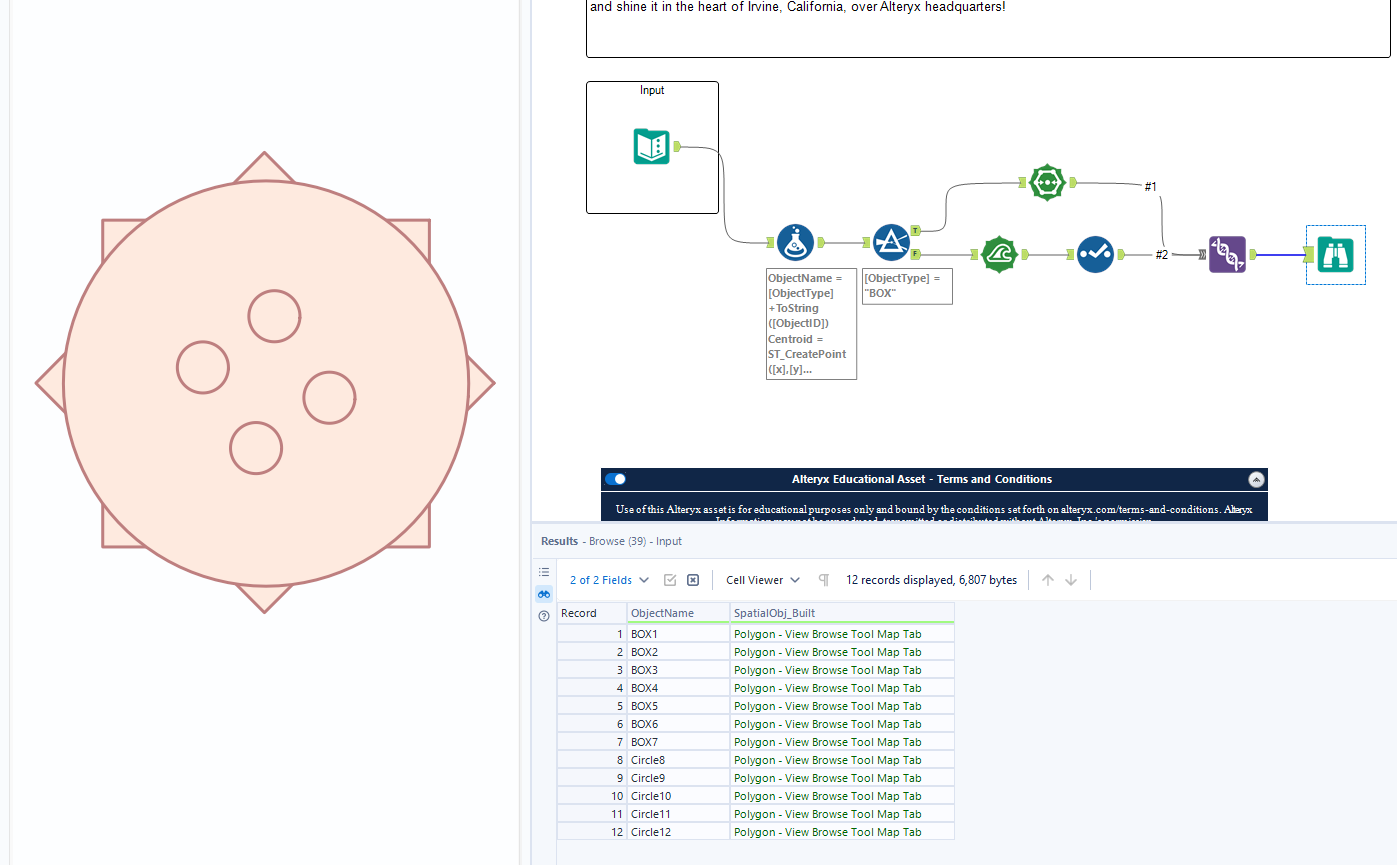
Task: Click the green Buffer spatial tool
Action: pyautogui.click(x=1046, y=183)
